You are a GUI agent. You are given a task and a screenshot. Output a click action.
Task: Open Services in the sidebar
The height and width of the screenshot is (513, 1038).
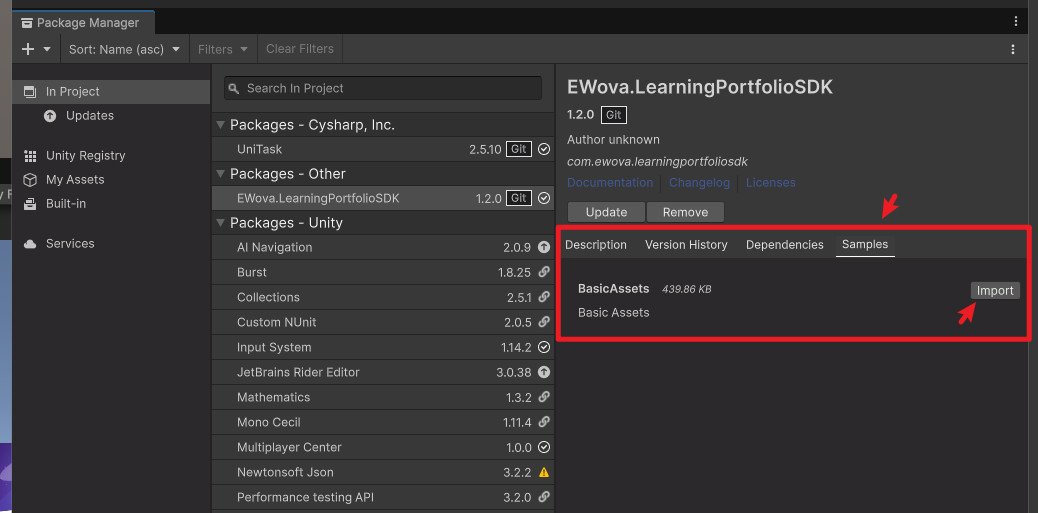pos(111,244)
